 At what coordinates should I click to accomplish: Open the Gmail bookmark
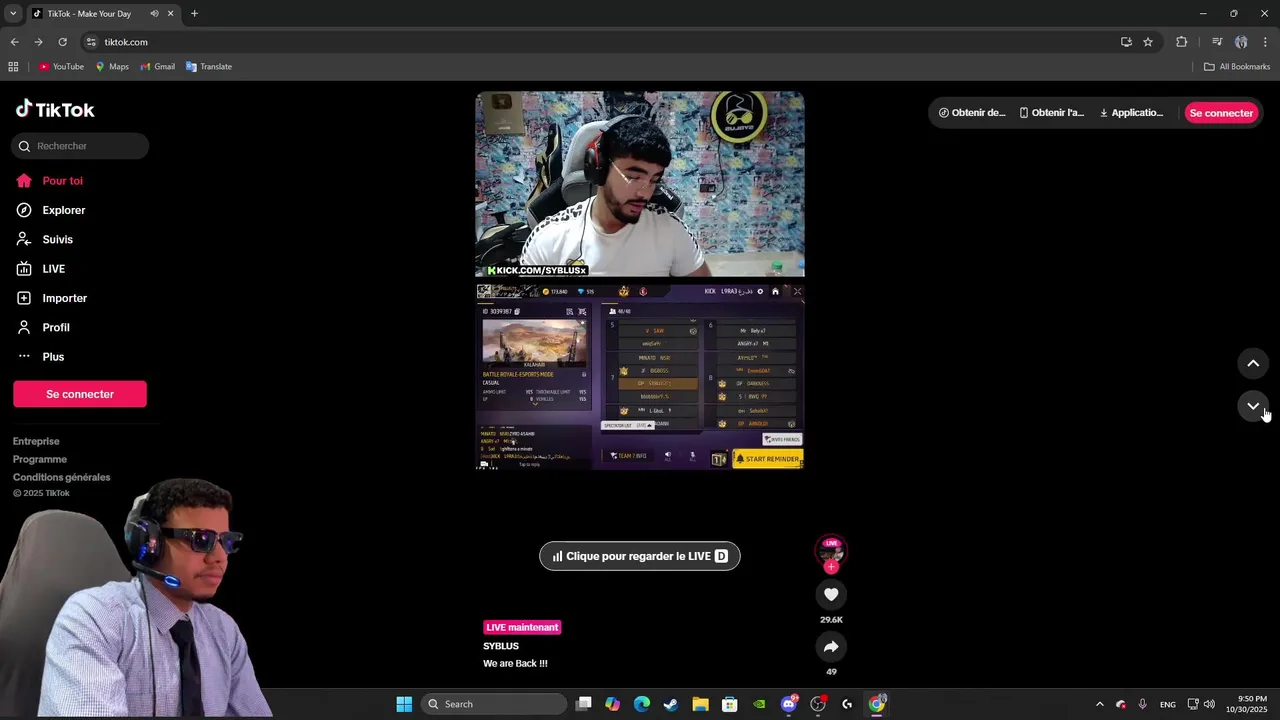tap(158, 67)
